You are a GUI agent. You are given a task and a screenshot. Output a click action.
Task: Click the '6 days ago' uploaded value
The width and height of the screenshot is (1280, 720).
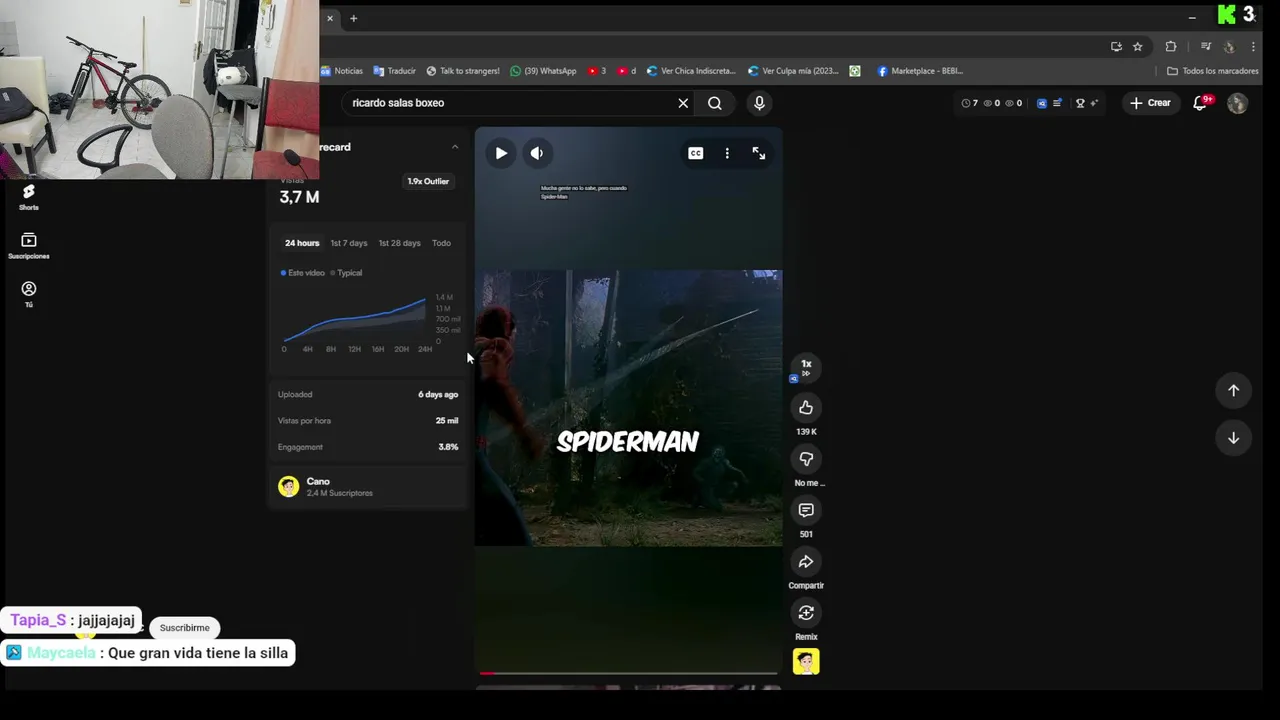438,395
